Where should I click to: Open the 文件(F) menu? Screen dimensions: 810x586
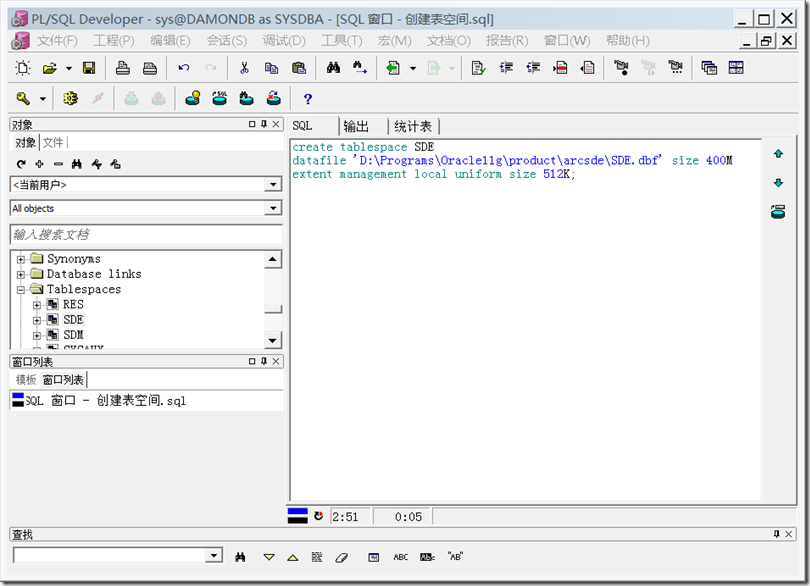pos(57,40)
